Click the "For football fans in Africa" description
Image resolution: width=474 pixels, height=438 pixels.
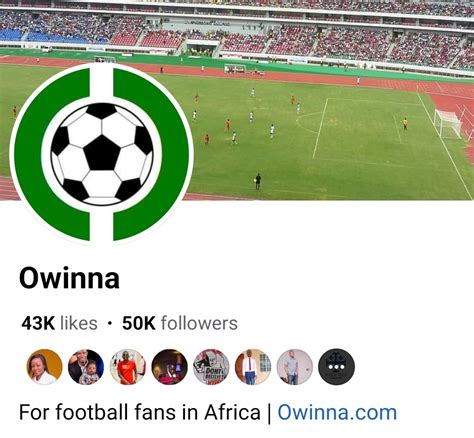140,412
